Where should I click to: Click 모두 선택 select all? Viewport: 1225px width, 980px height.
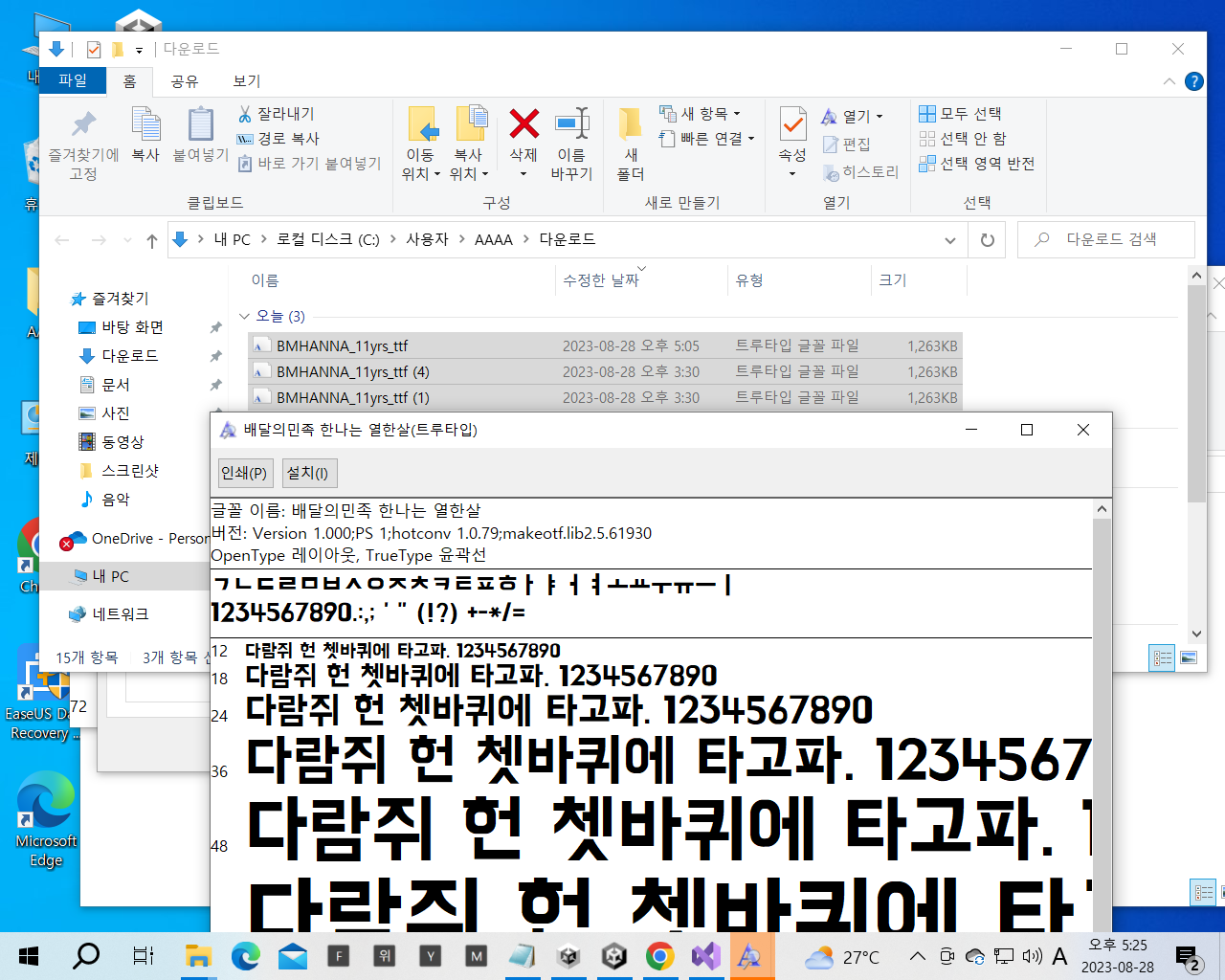click(x=960, y=114)
